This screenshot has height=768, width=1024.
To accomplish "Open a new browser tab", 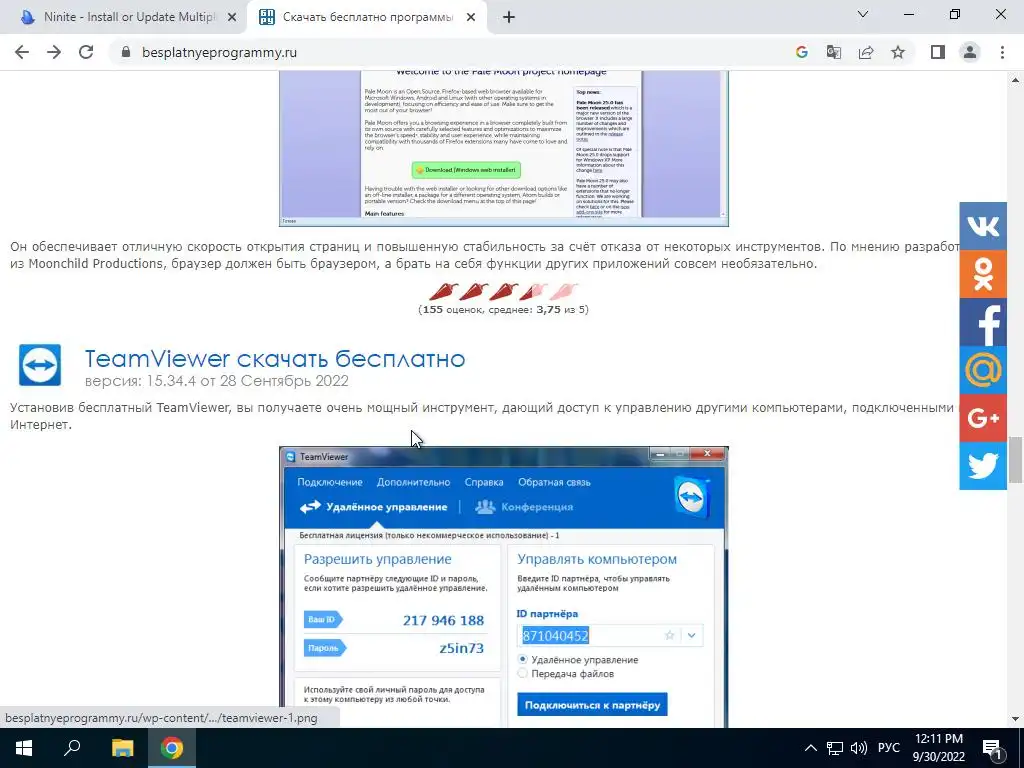I will (509, 18).
